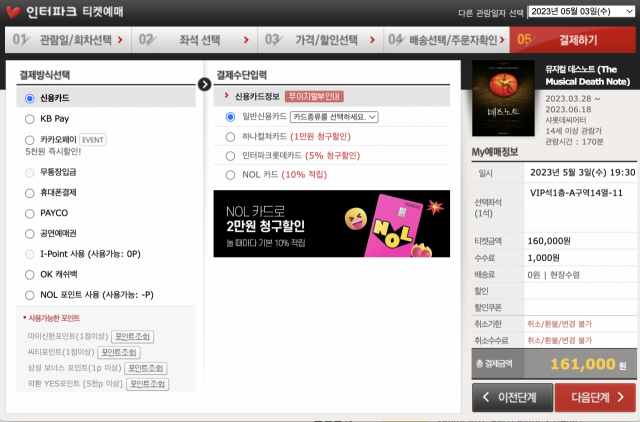Click the NOL 카드 2만원 청구할인 banner

pos(331,224)
